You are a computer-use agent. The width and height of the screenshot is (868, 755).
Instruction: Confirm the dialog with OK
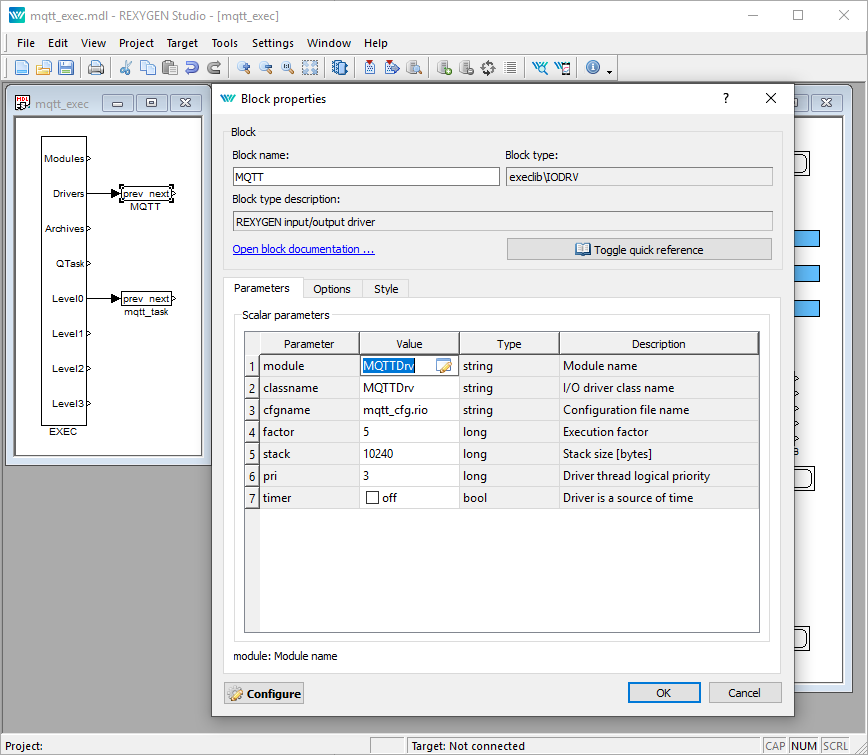[664, 693]
